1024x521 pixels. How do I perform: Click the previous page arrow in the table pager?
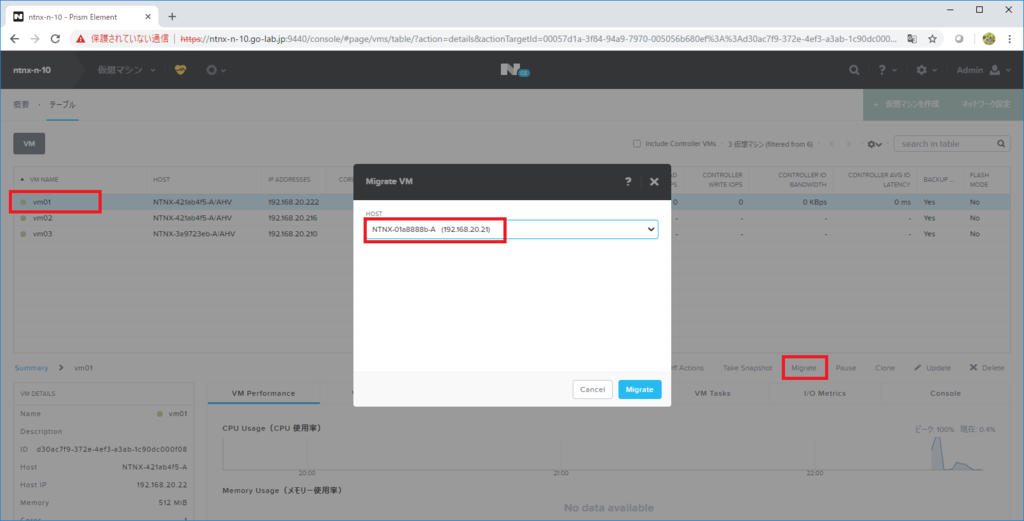pyautogui.click(x=831, y=144)
